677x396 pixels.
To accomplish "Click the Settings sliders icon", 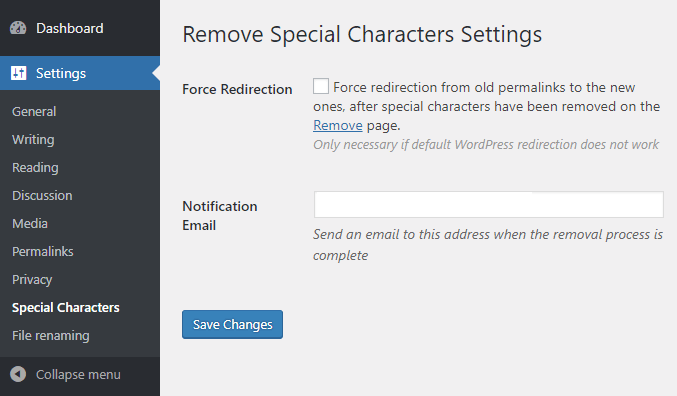I will [19, 73].
